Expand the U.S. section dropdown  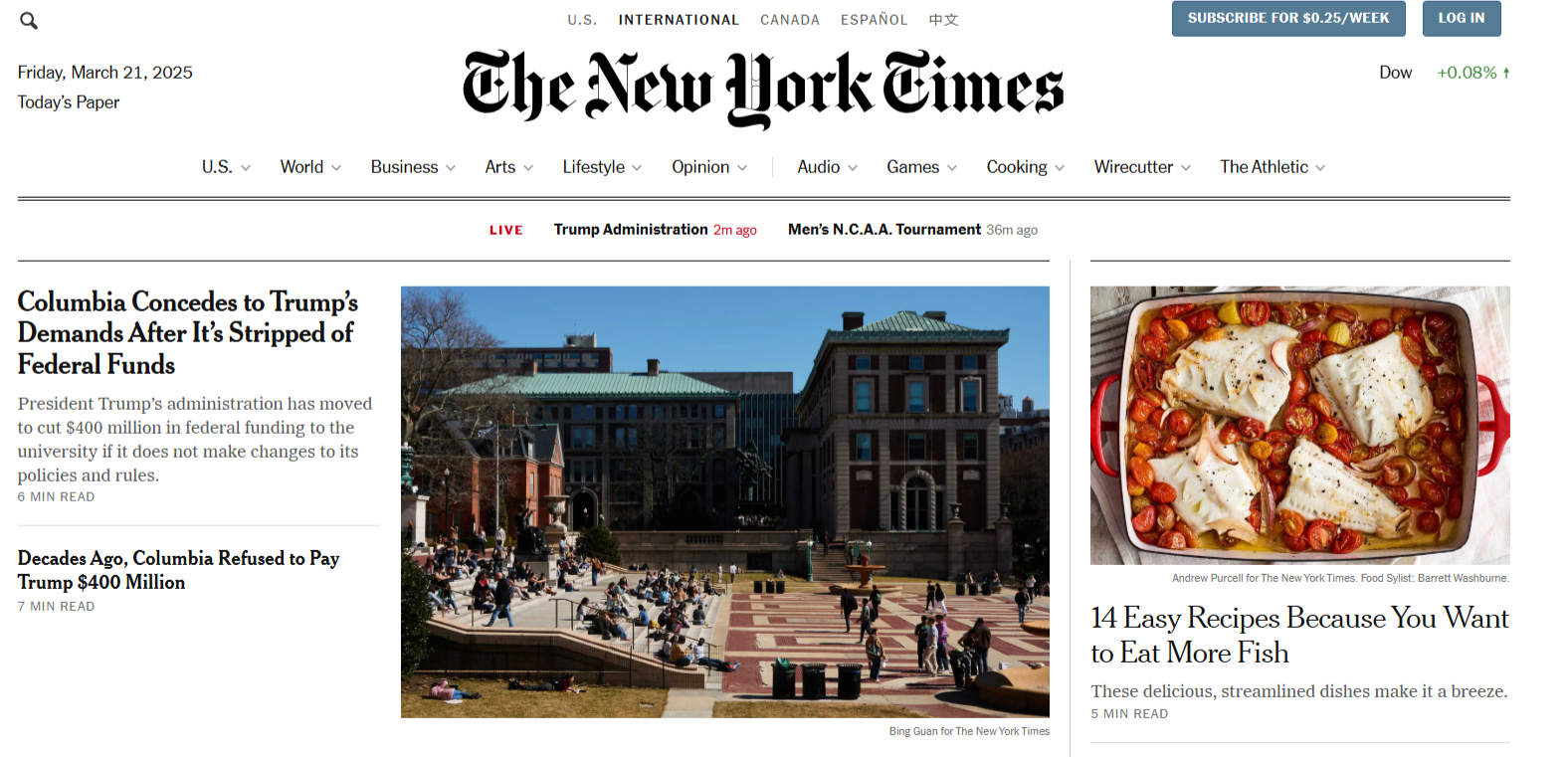pos(226,167)
